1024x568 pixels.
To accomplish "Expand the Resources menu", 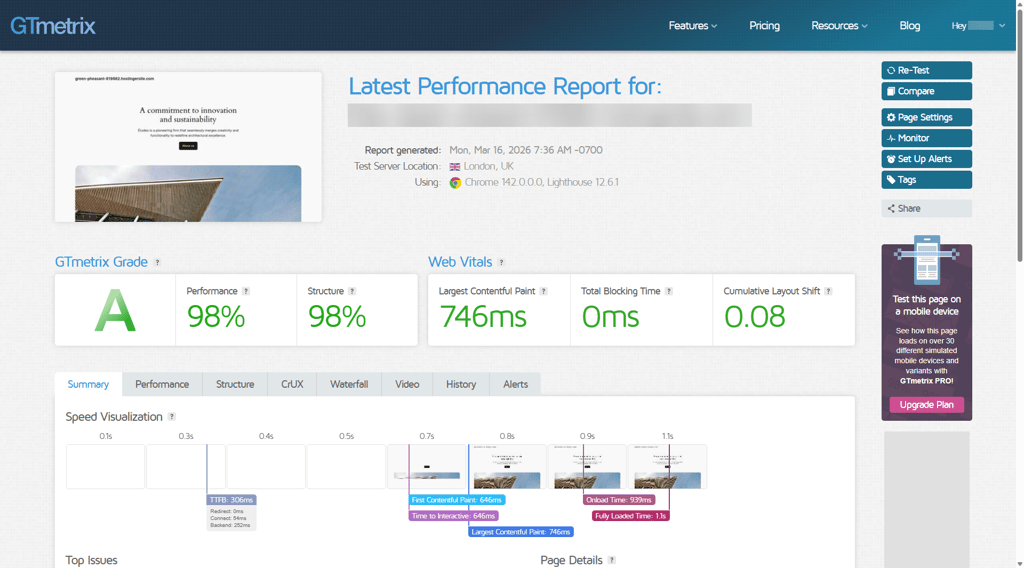I will point(839,25).
